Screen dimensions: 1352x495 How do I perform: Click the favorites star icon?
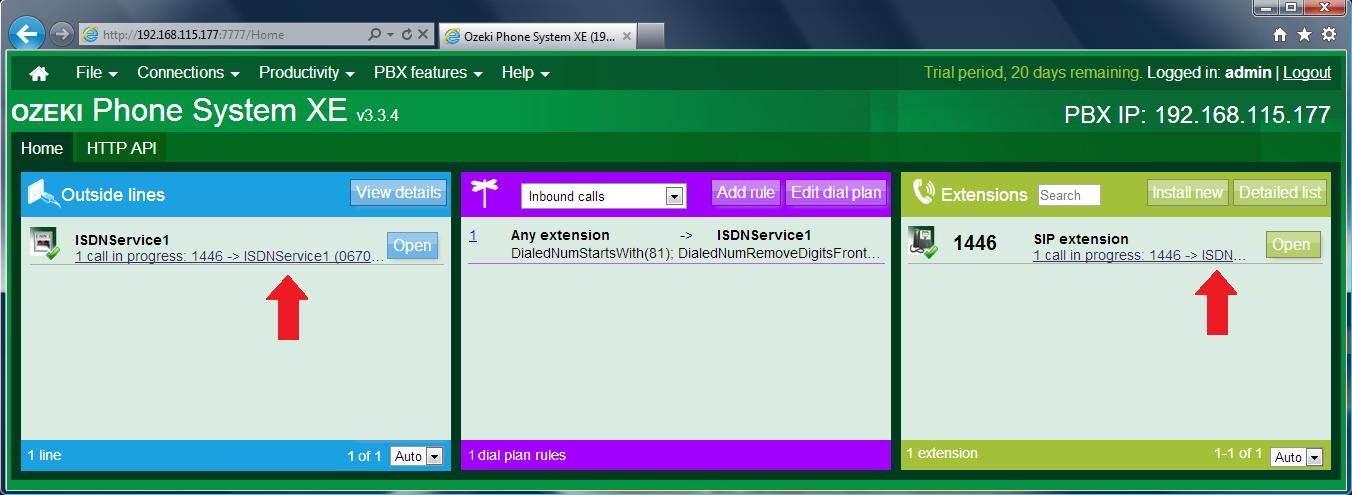click(x=1304, y=35)
